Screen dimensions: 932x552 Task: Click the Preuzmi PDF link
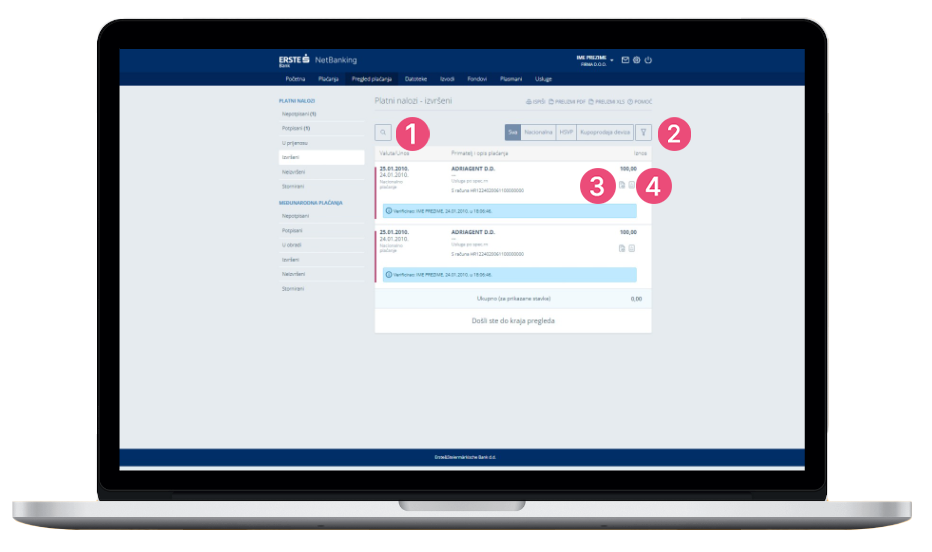pyautogui.click(x=568, y=102)
